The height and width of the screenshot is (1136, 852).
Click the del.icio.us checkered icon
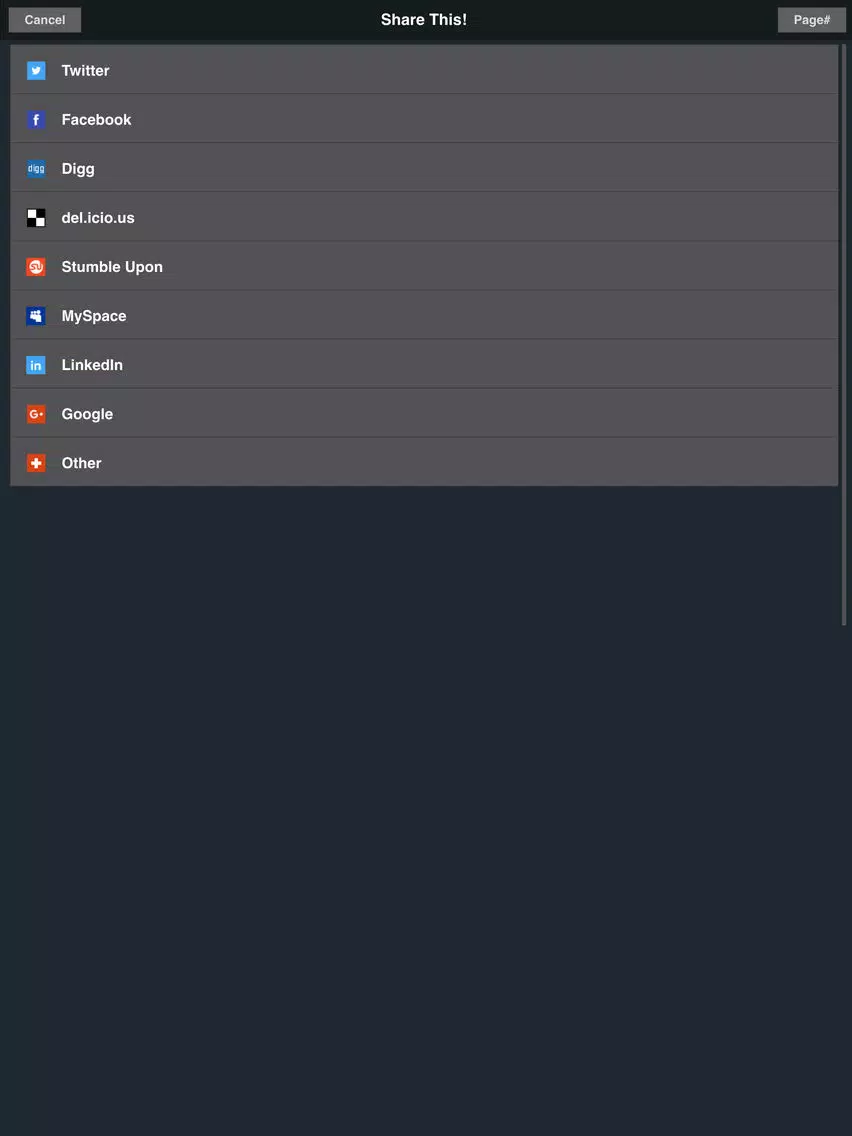36,217
